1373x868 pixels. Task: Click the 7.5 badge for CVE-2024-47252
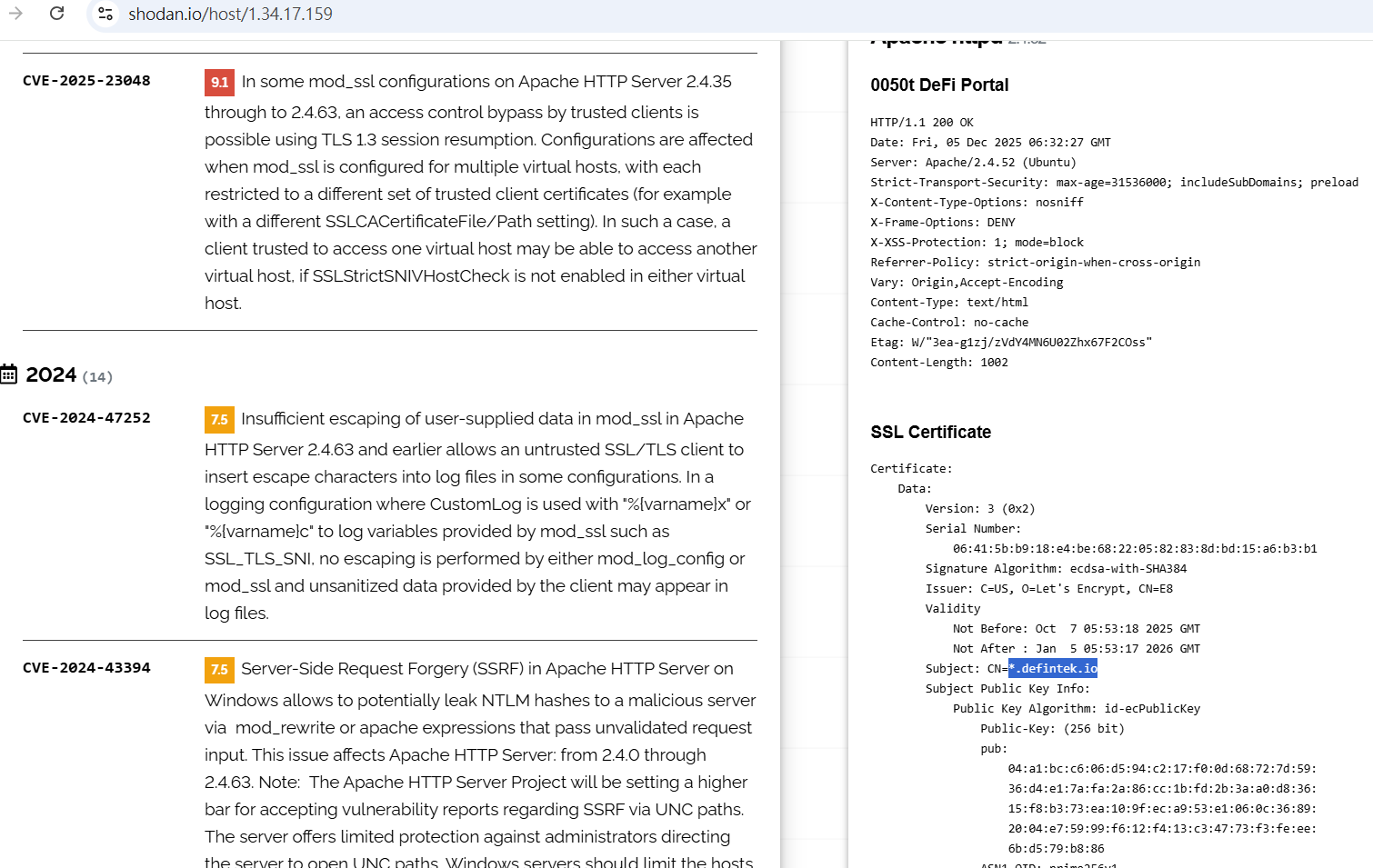tap(219, 419)
